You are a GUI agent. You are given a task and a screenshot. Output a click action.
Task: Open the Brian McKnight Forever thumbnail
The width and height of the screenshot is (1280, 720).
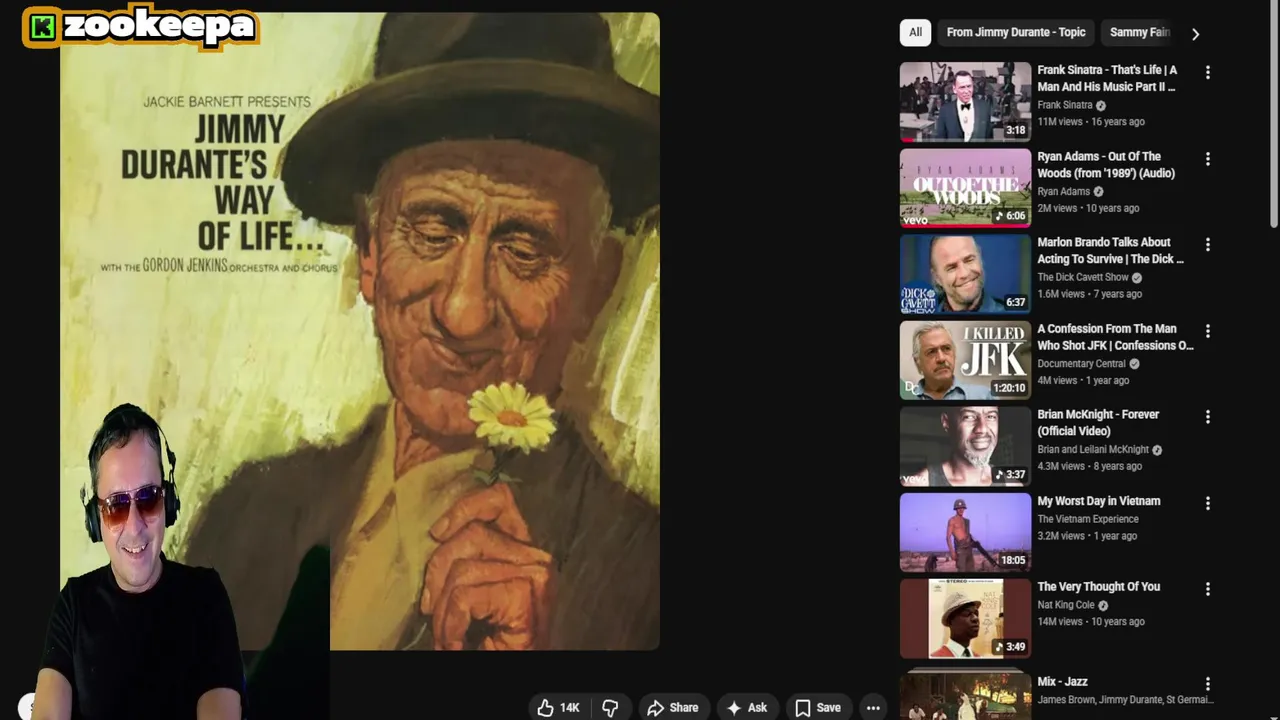[965, 446]
